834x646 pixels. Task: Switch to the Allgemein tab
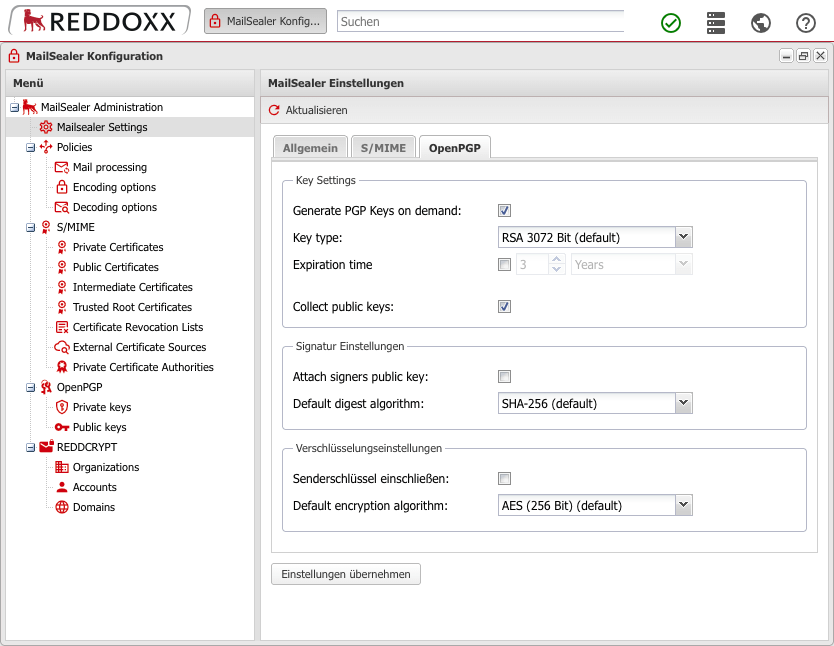tap(310, 147)
